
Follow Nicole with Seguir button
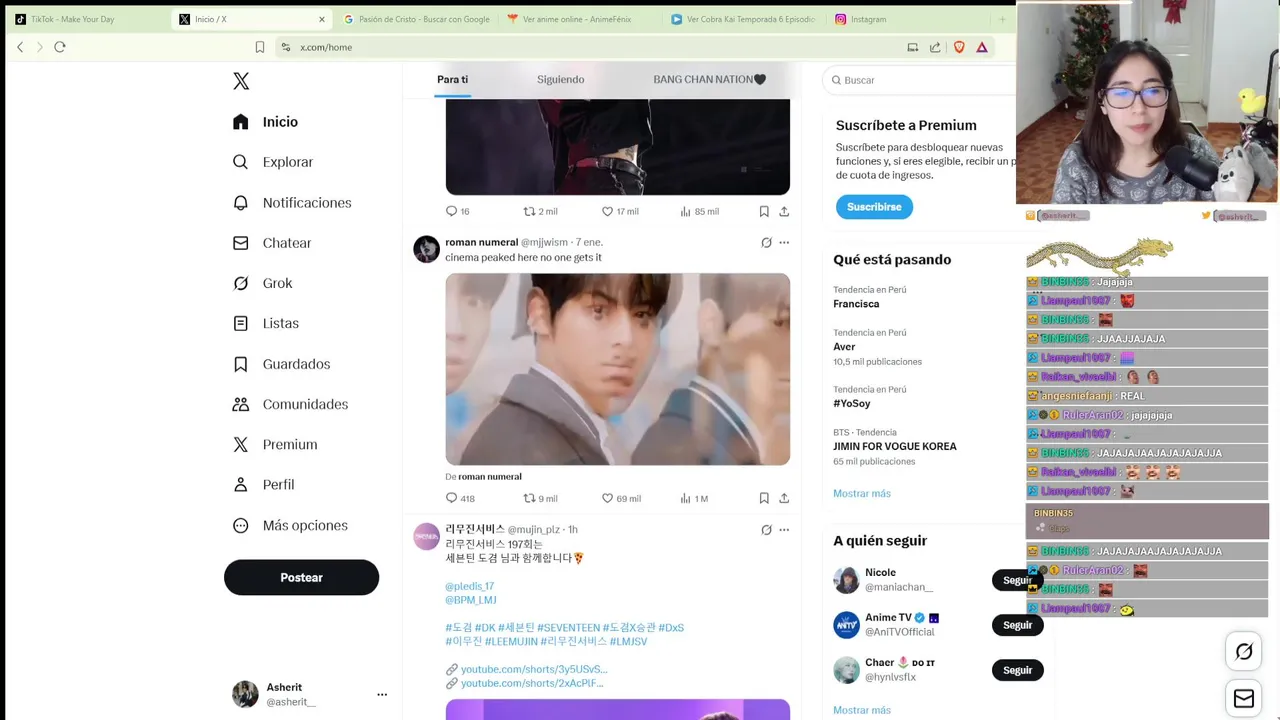(x=1017, y=580)
